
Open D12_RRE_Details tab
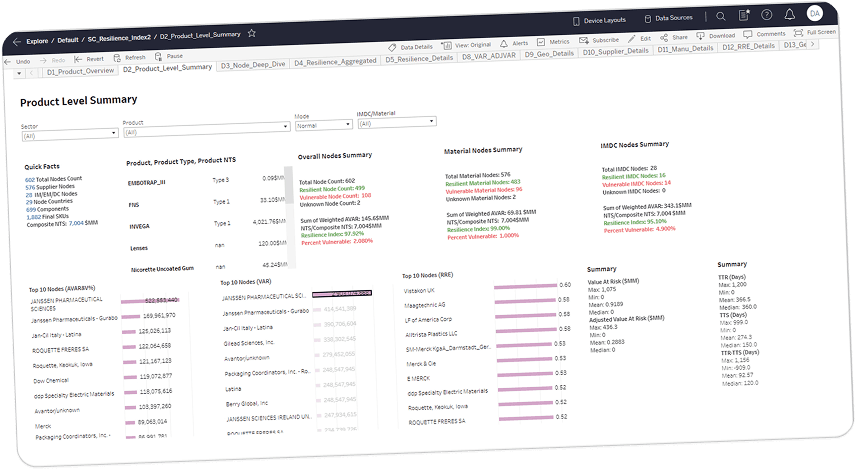[748, 46]
